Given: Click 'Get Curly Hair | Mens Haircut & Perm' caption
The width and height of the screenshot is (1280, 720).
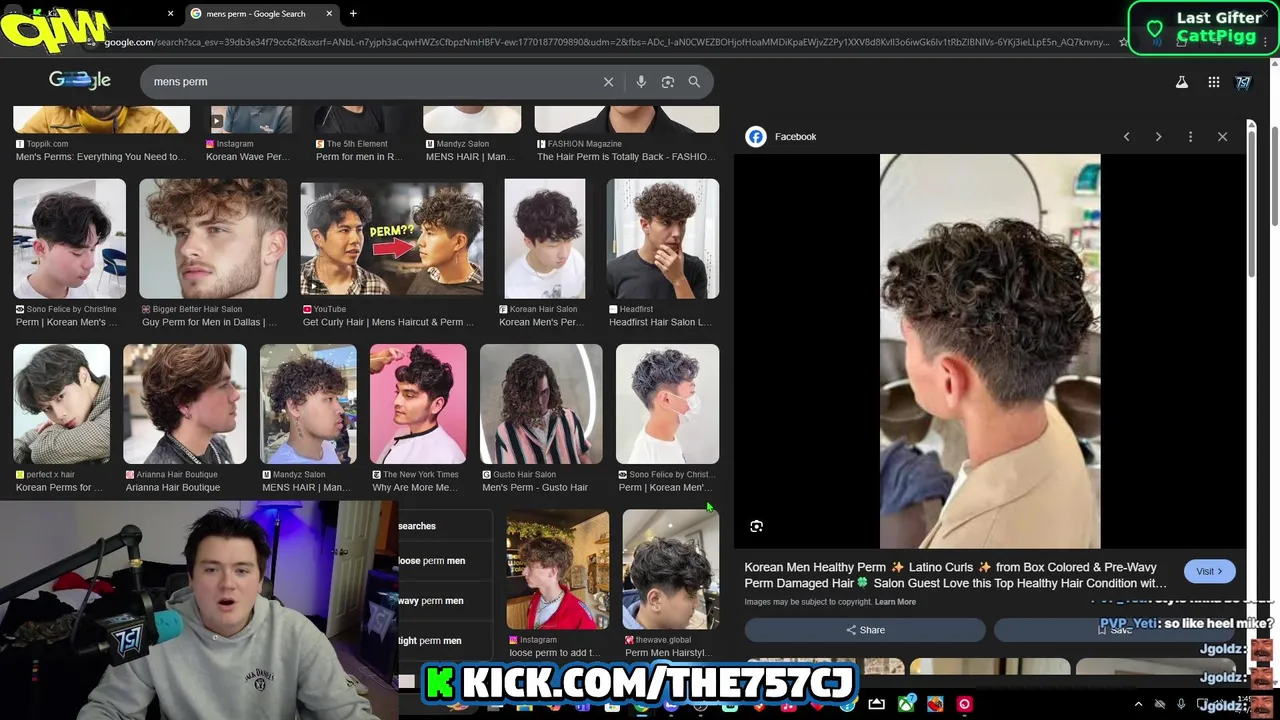Looking at the screenshot, I should [389, 322].
